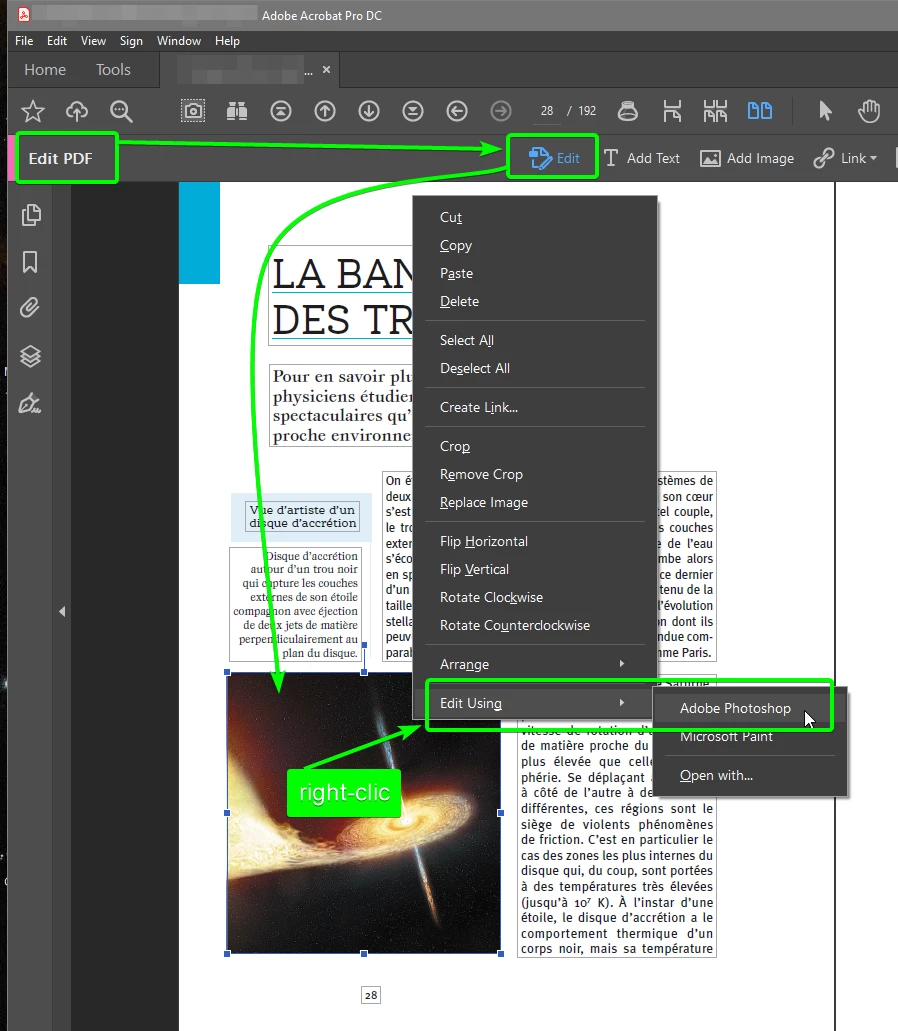Screen dimensions: 898x1031
Task: Open the attachments paperclip panel
Action: click(x=30, y=308)
